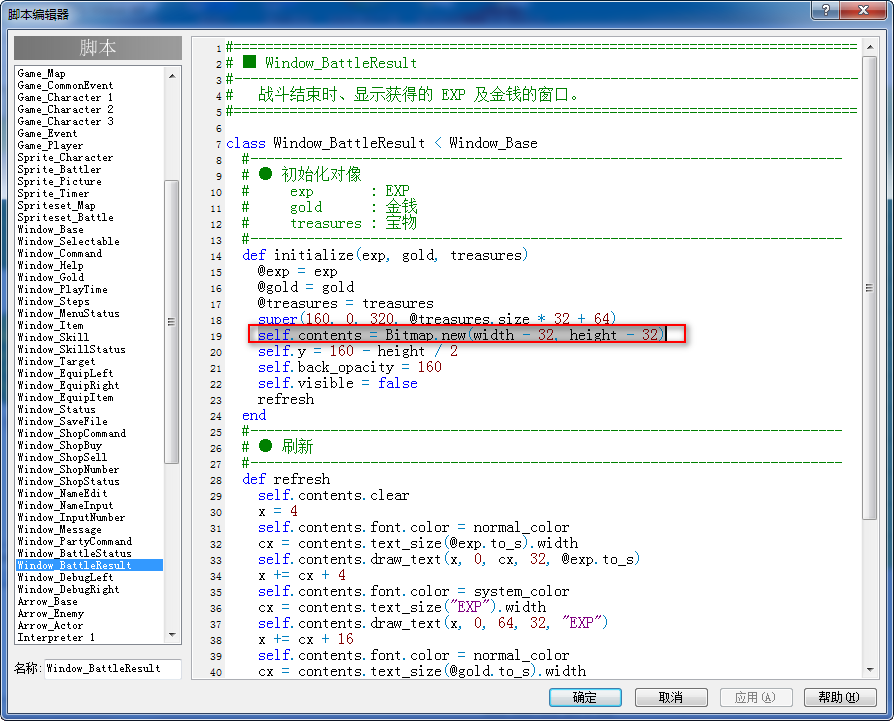This screenshot has height=721, width=894.
Task: Select Spriteset_Battle script
Action: coord(66,217)
